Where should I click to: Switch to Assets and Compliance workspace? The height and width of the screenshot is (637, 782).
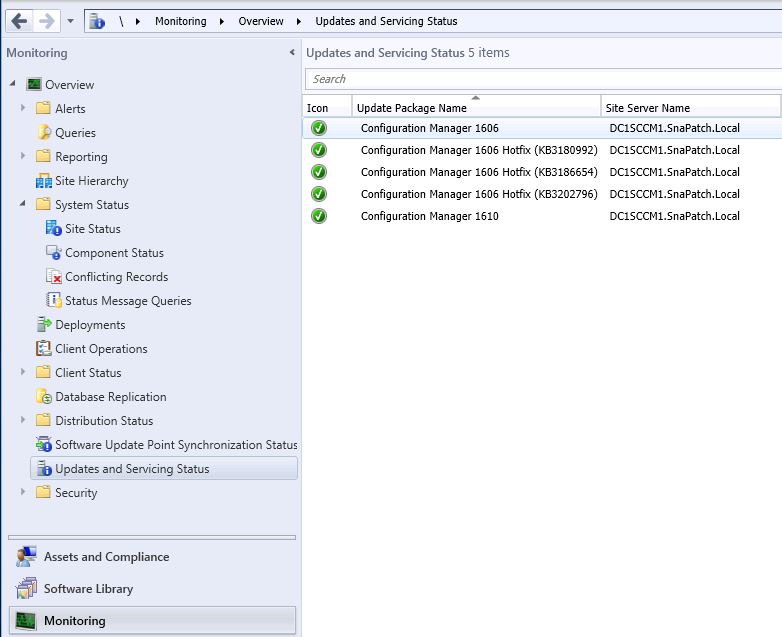tap(152, 557)
